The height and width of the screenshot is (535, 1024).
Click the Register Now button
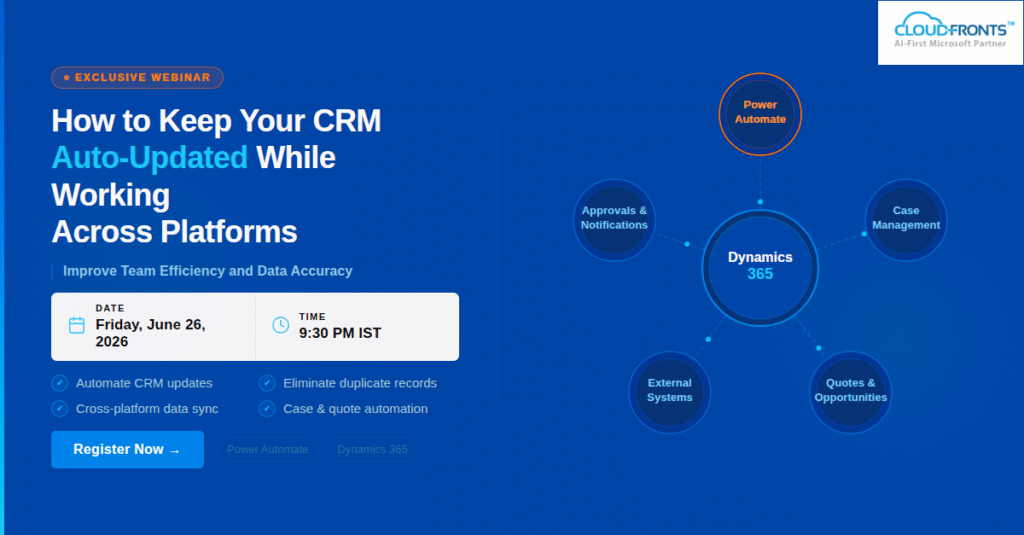pyautogui.click(x=127, y=449)
